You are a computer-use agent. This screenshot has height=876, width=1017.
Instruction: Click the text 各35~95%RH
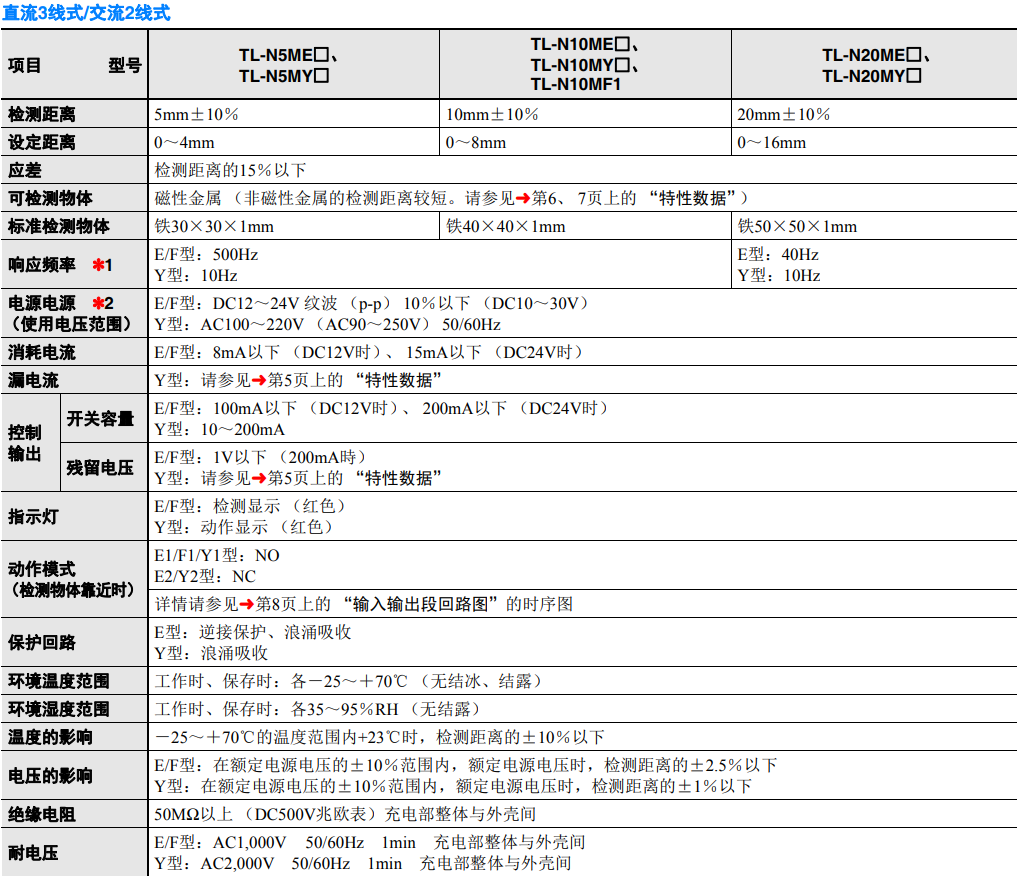tap(345, 710)
